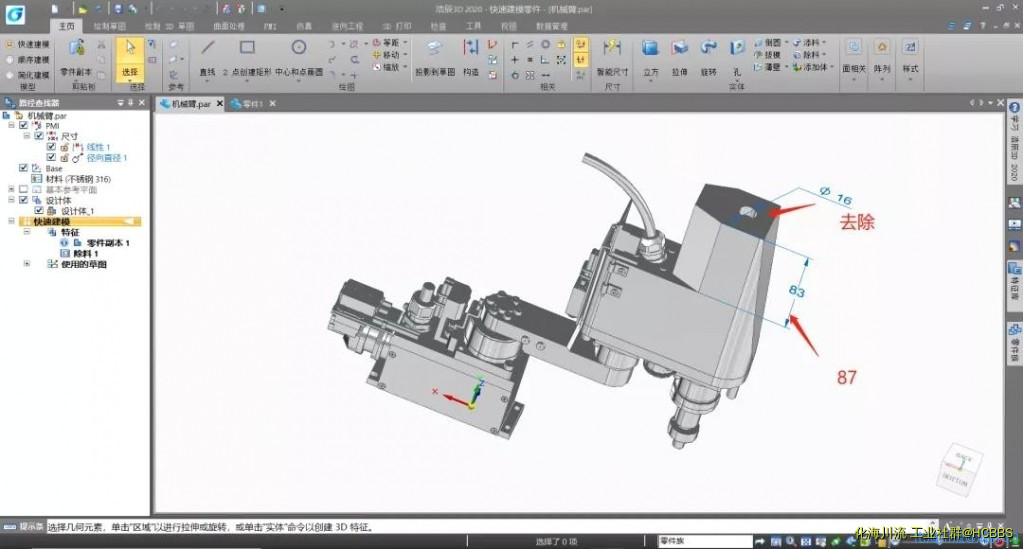1023x549 pixels.
Task: Click the view orientation cube
Action: pos(960,470)
